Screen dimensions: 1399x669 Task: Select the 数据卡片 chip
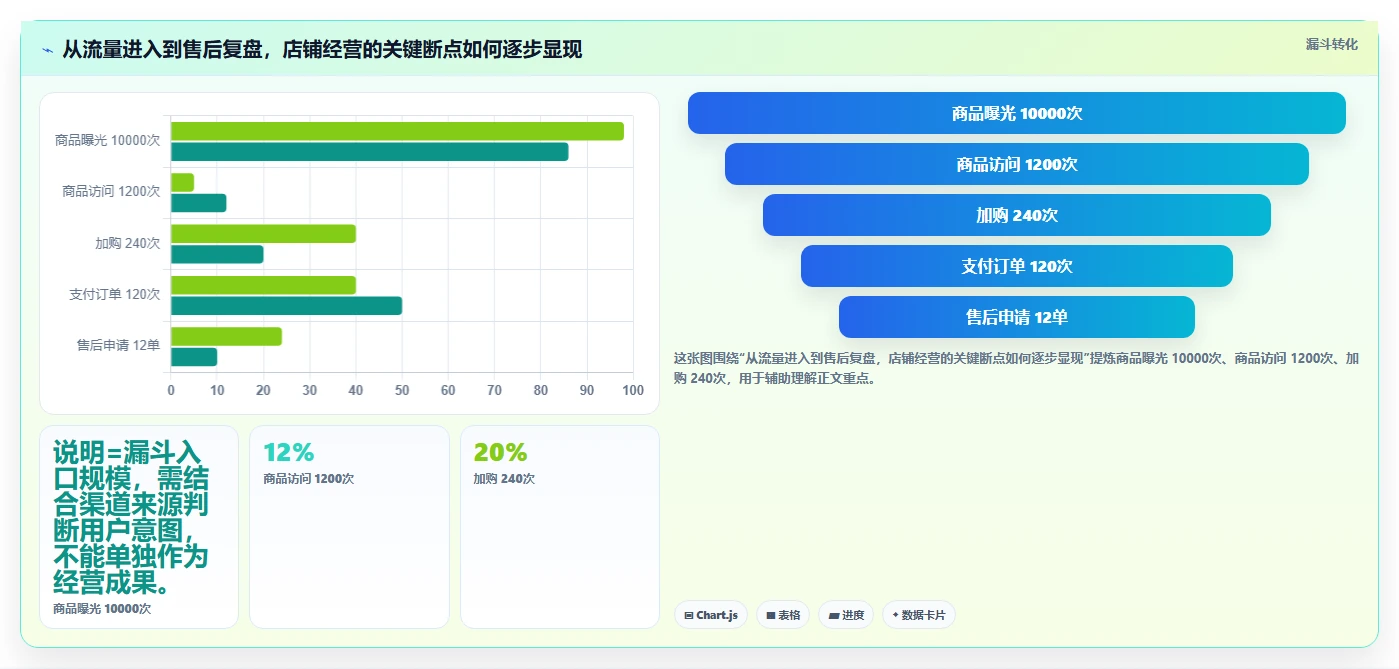point(918,615)
